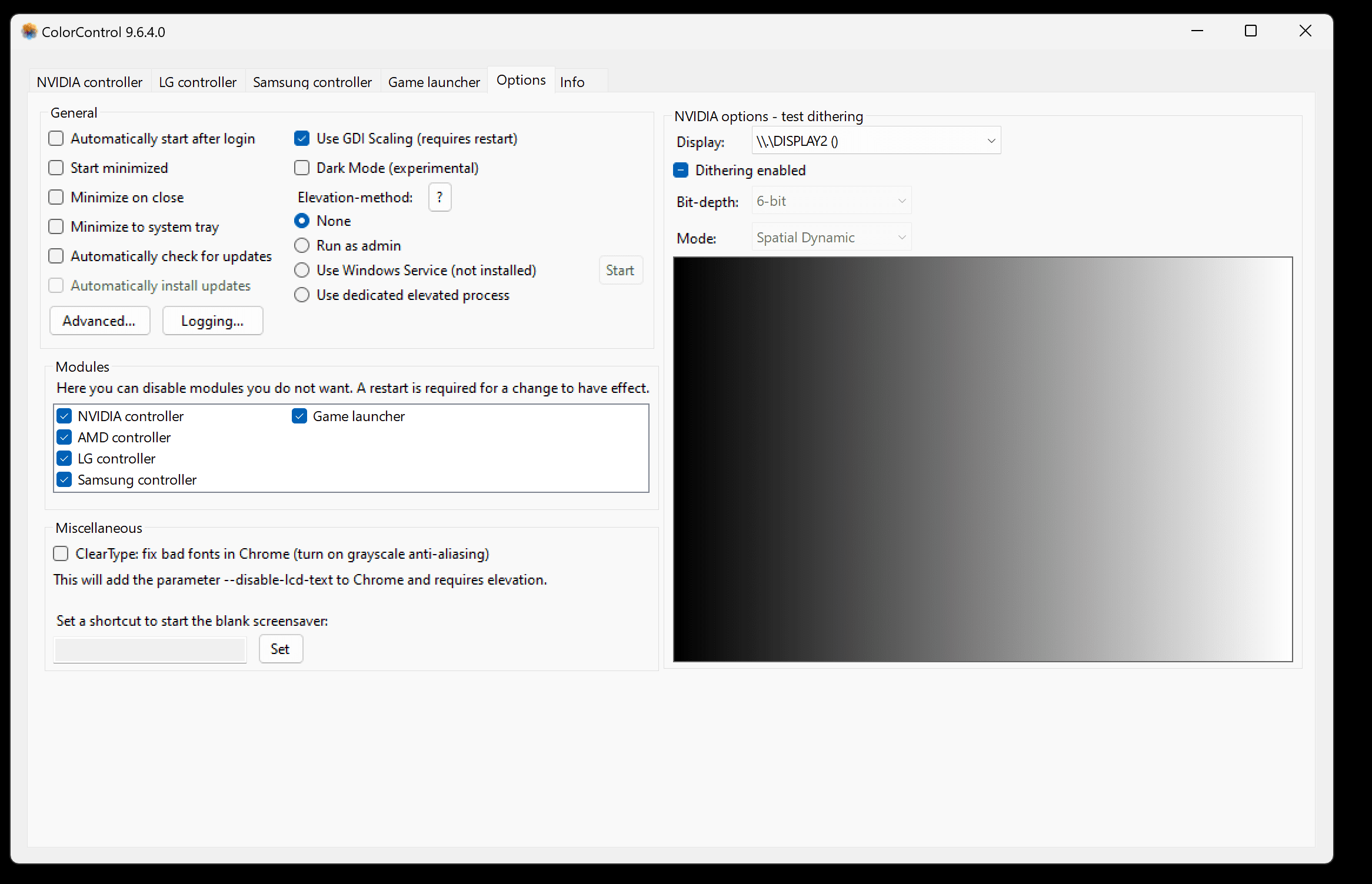1372x884 pixels.
Task: Open the elevation-method help question mark
Action: [439, 197]
